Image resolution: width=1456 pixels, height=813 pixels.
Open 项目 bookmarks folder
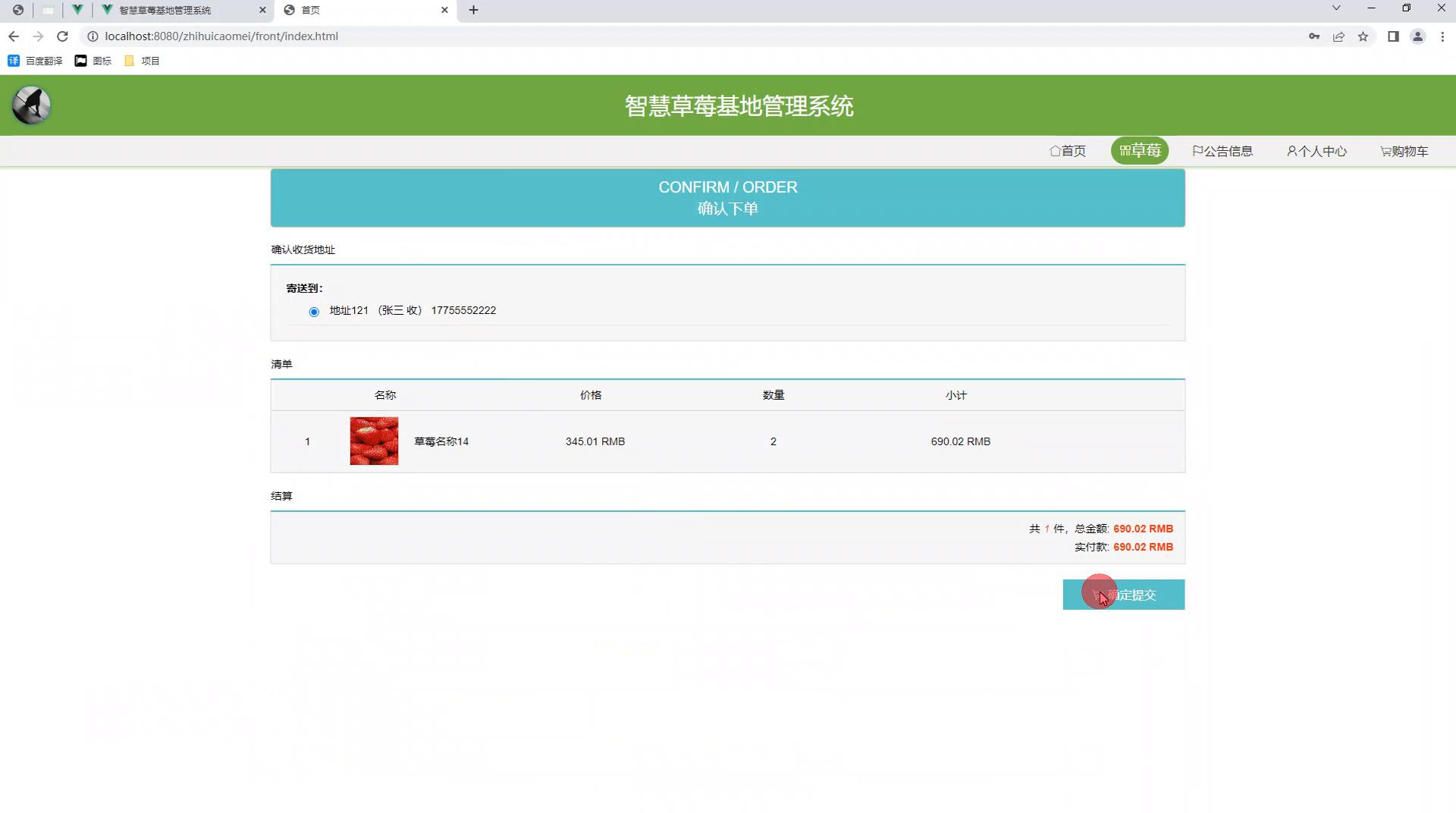click(142, 61)
